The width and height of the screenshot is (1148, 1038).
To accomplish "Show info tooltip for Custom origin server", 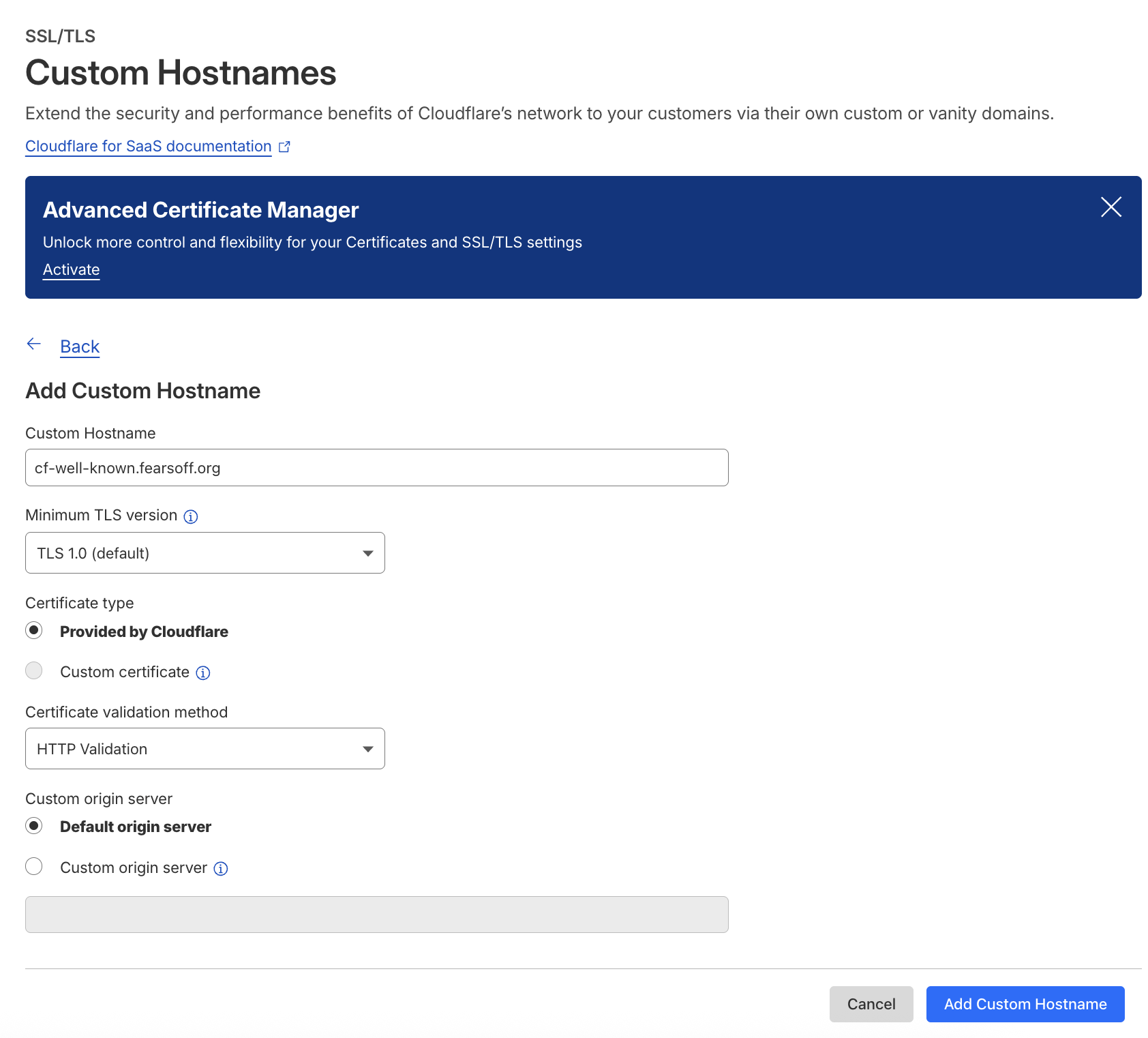I will 221,868.
